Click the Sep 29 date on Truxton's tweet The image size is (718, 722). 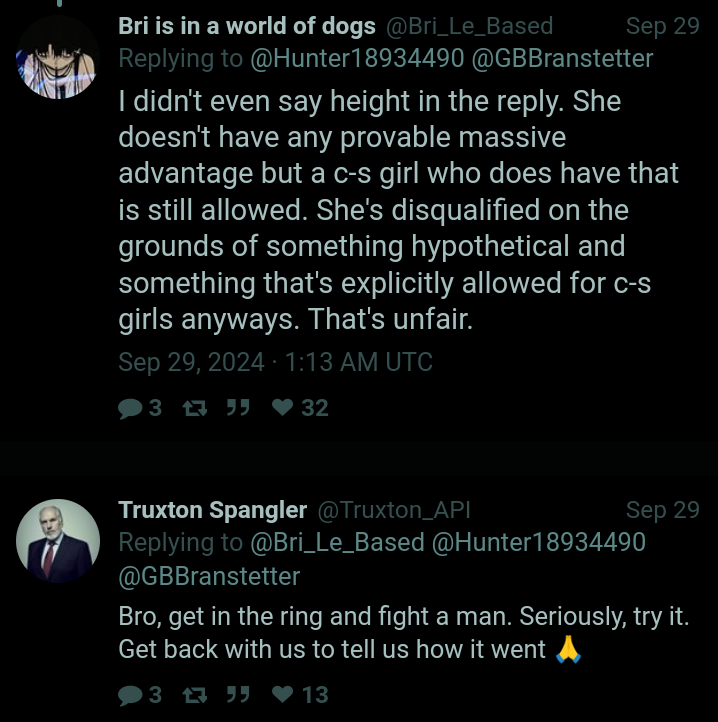coord(662,510)
